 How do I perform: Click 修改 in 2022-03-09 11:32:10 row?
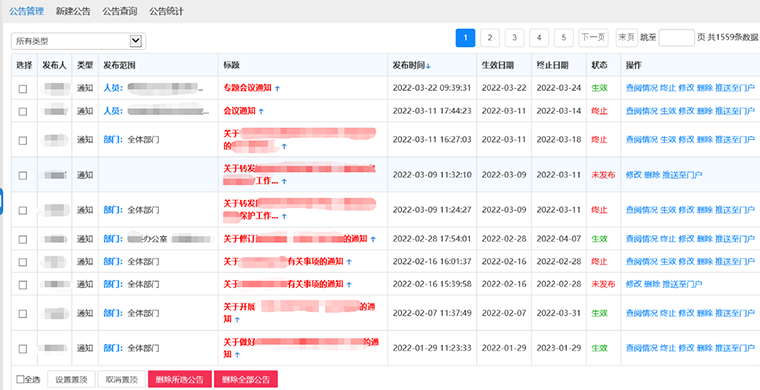click(x=633, y=175)
